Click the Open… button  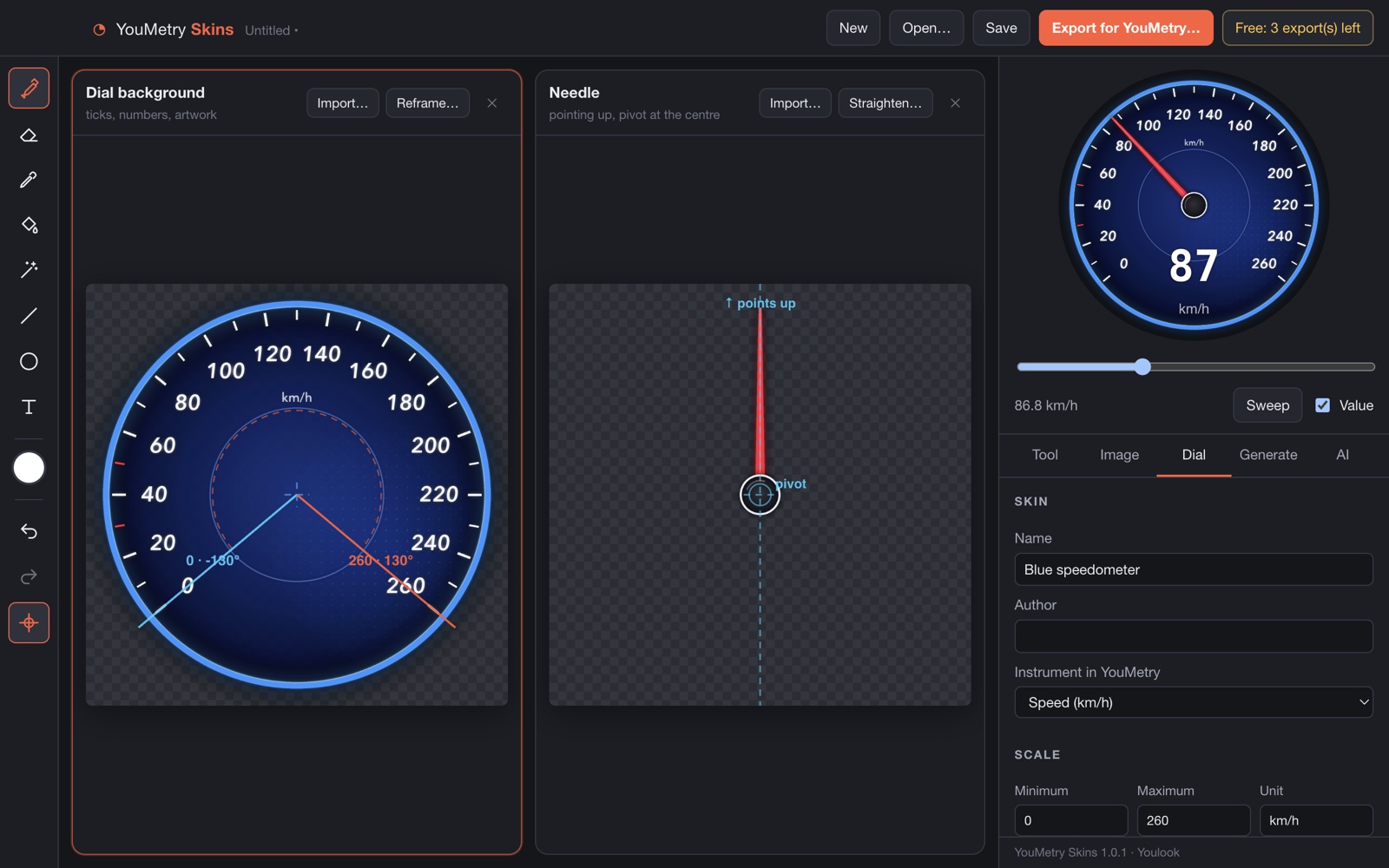[x=926, y=28]
